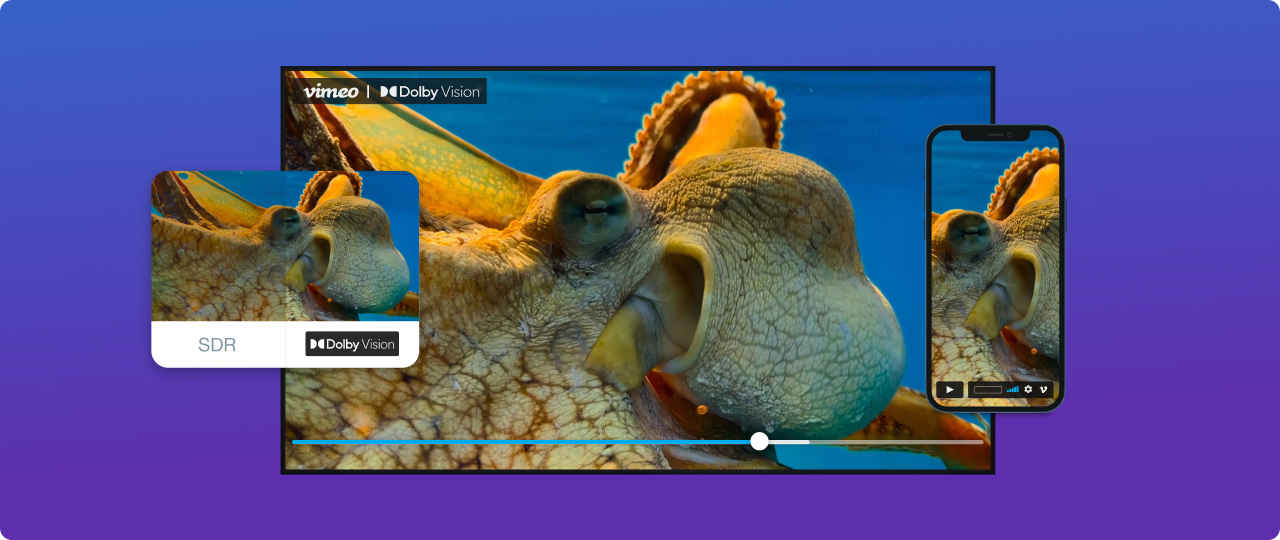Click the Dolby Vision logo in main video overlay
Viewport: 1280px width, 540px height.
click(430, 91)
